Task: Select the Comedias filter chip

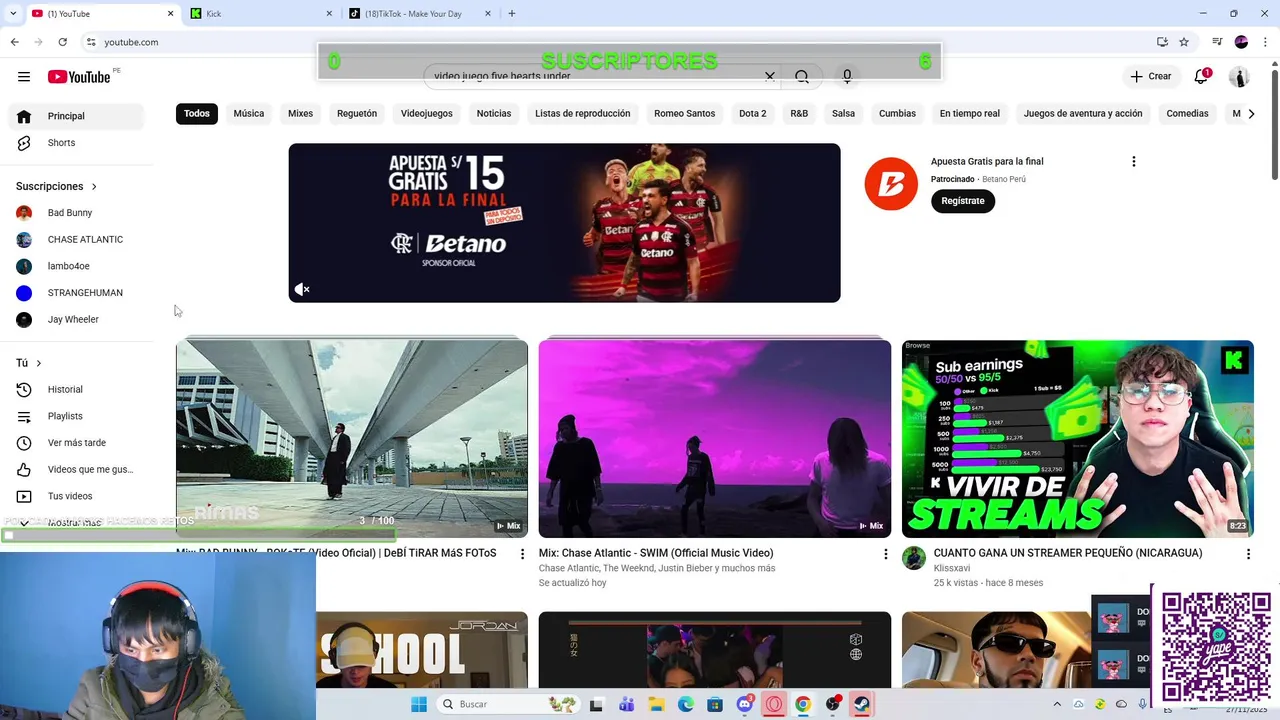Action: coord(1188,113)
